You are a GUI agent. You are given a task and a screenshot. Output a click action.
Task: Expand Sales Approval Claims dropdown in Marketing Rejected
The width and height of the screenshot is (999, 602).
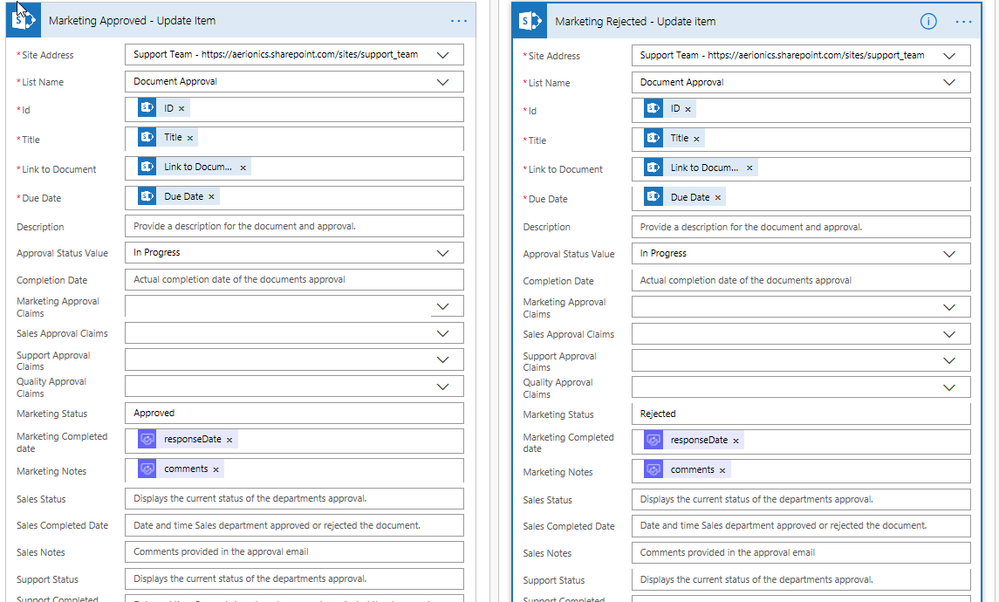coord(949,334)
